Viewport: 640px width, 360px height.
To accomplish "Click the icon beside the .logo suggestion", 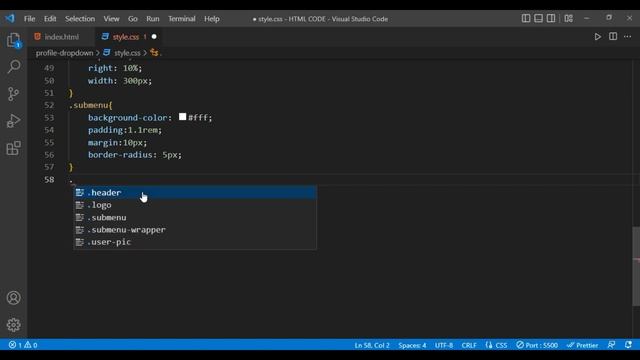I will click(x=80, y=205).
